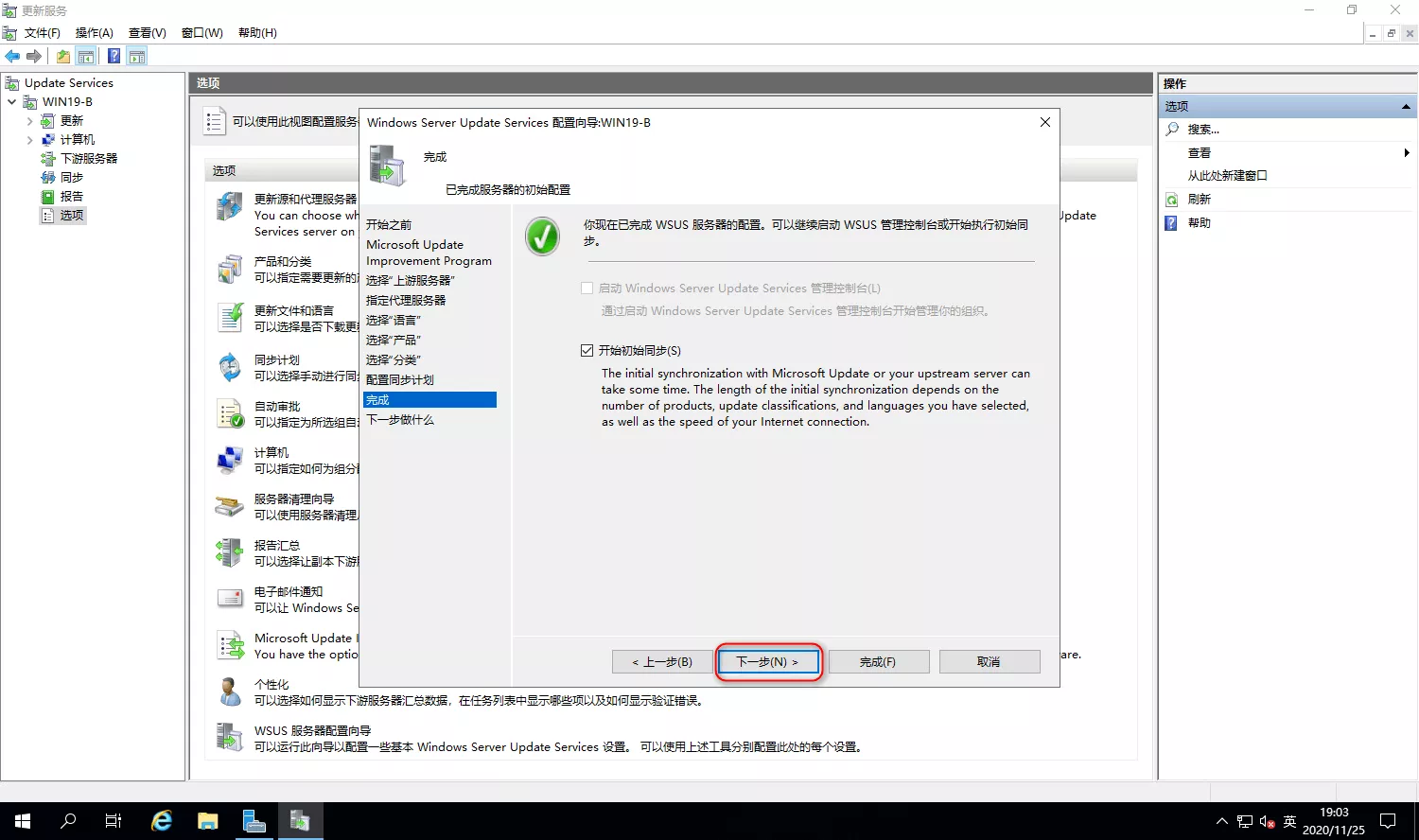
Task: Expand the 更新 tree node
Action: 30,121
